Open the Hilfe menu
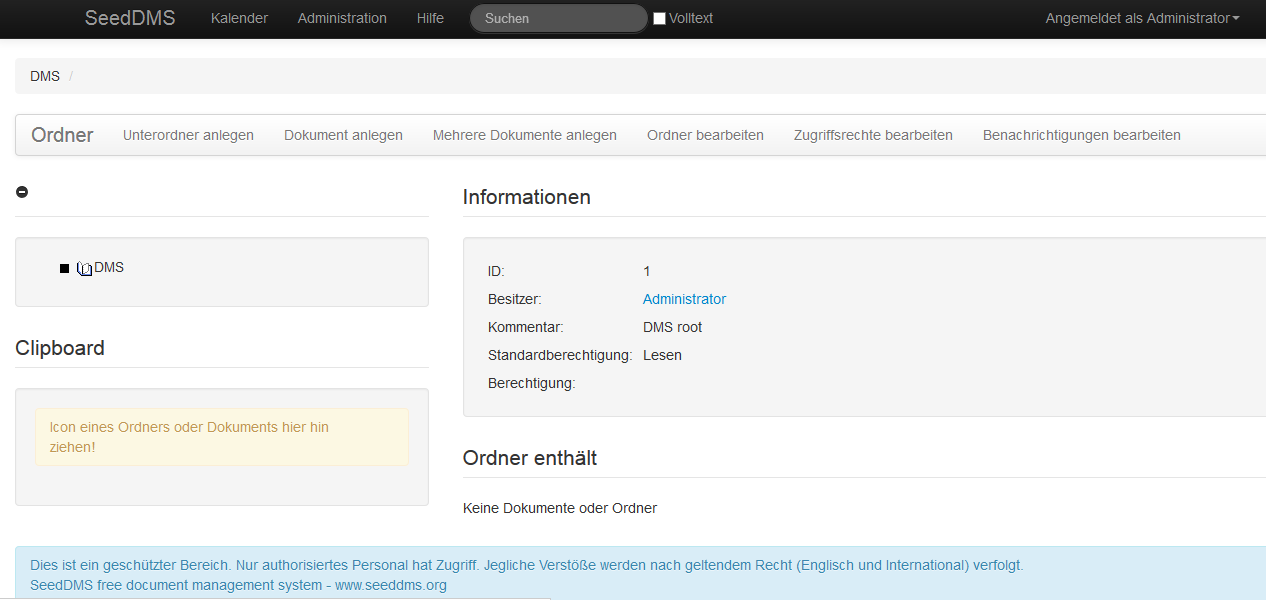 [x=430, y=18]
